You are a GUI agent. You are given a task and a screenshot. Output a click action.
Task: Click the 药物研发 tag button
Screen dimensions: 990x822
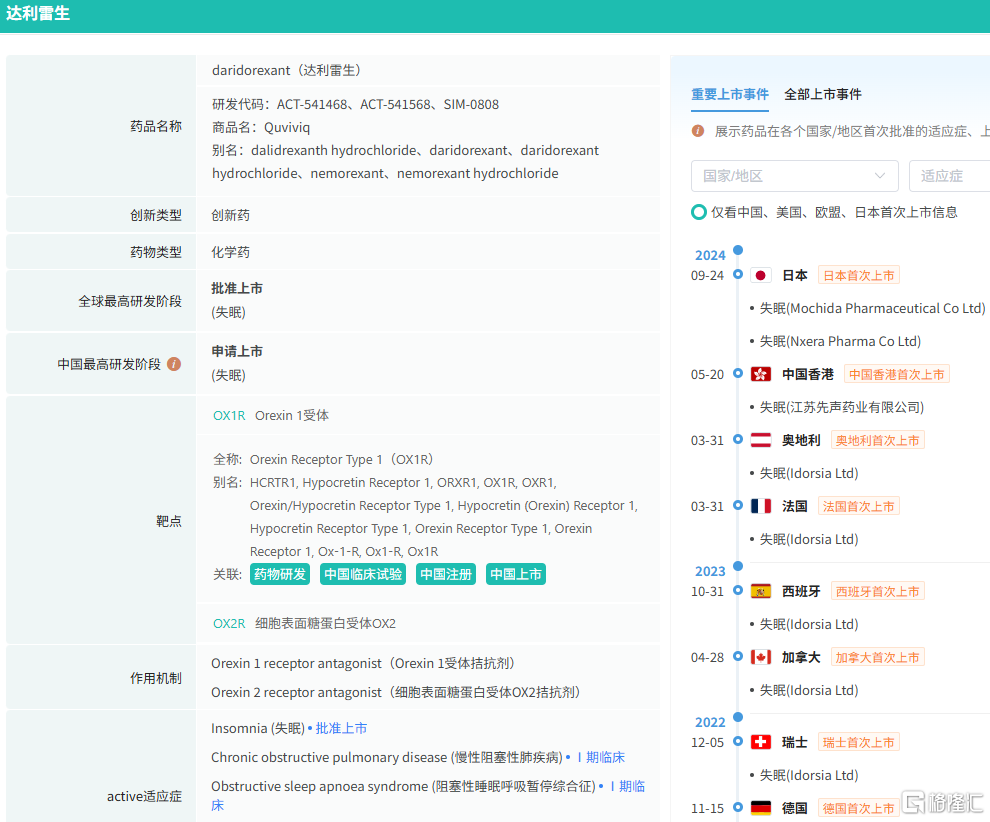pos(280,575)
